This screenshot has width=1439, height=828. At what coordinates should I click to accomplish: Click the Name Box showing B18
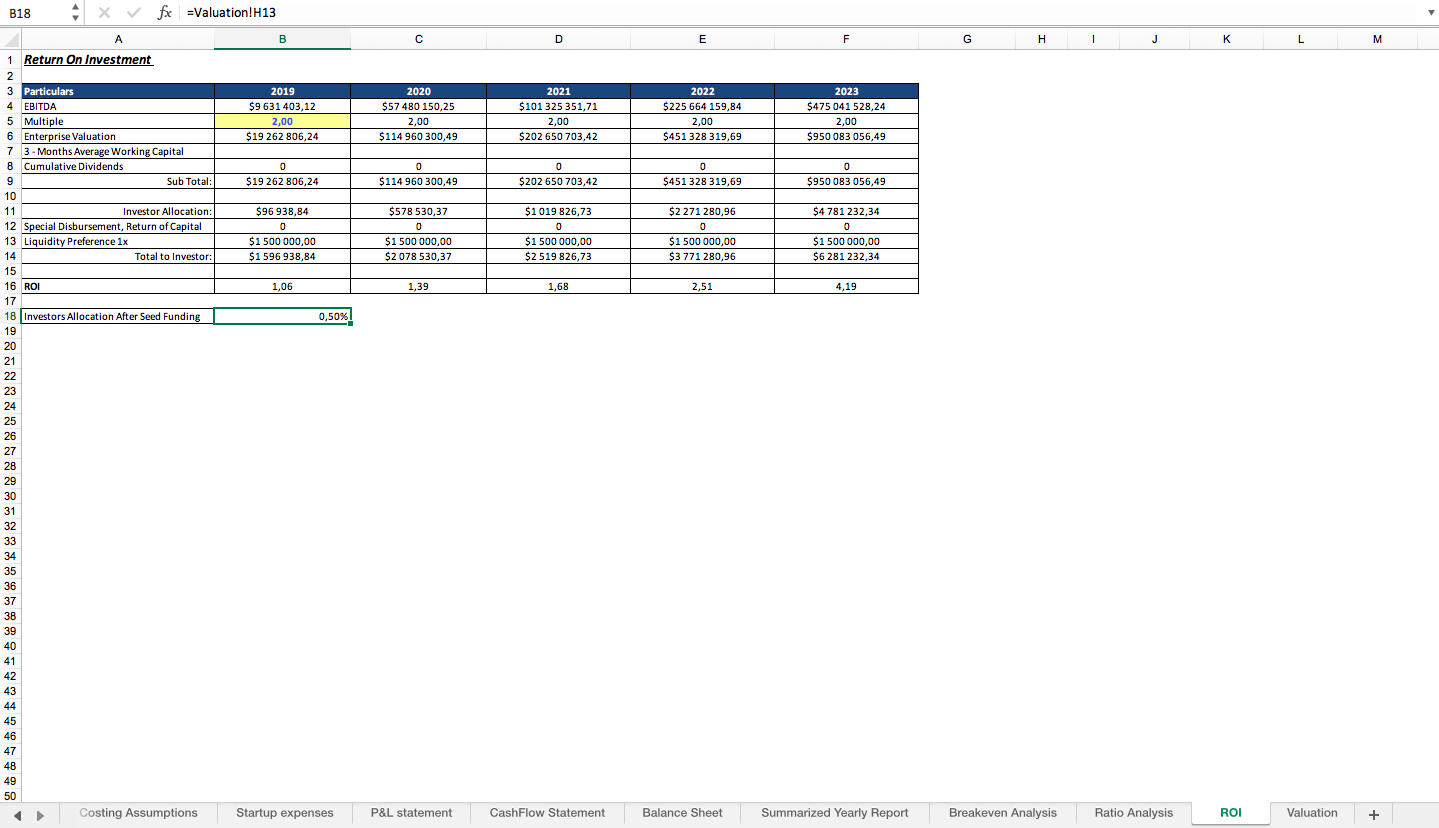point(35,13)
